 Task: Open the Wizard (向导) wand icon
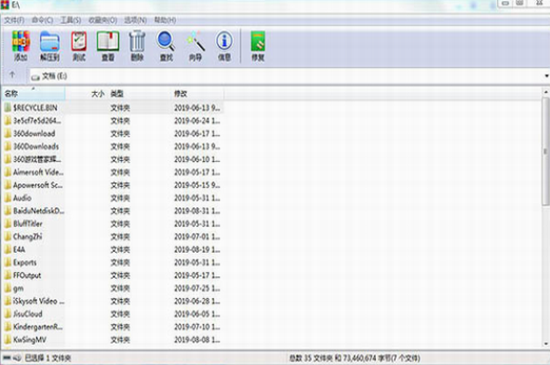195,41
